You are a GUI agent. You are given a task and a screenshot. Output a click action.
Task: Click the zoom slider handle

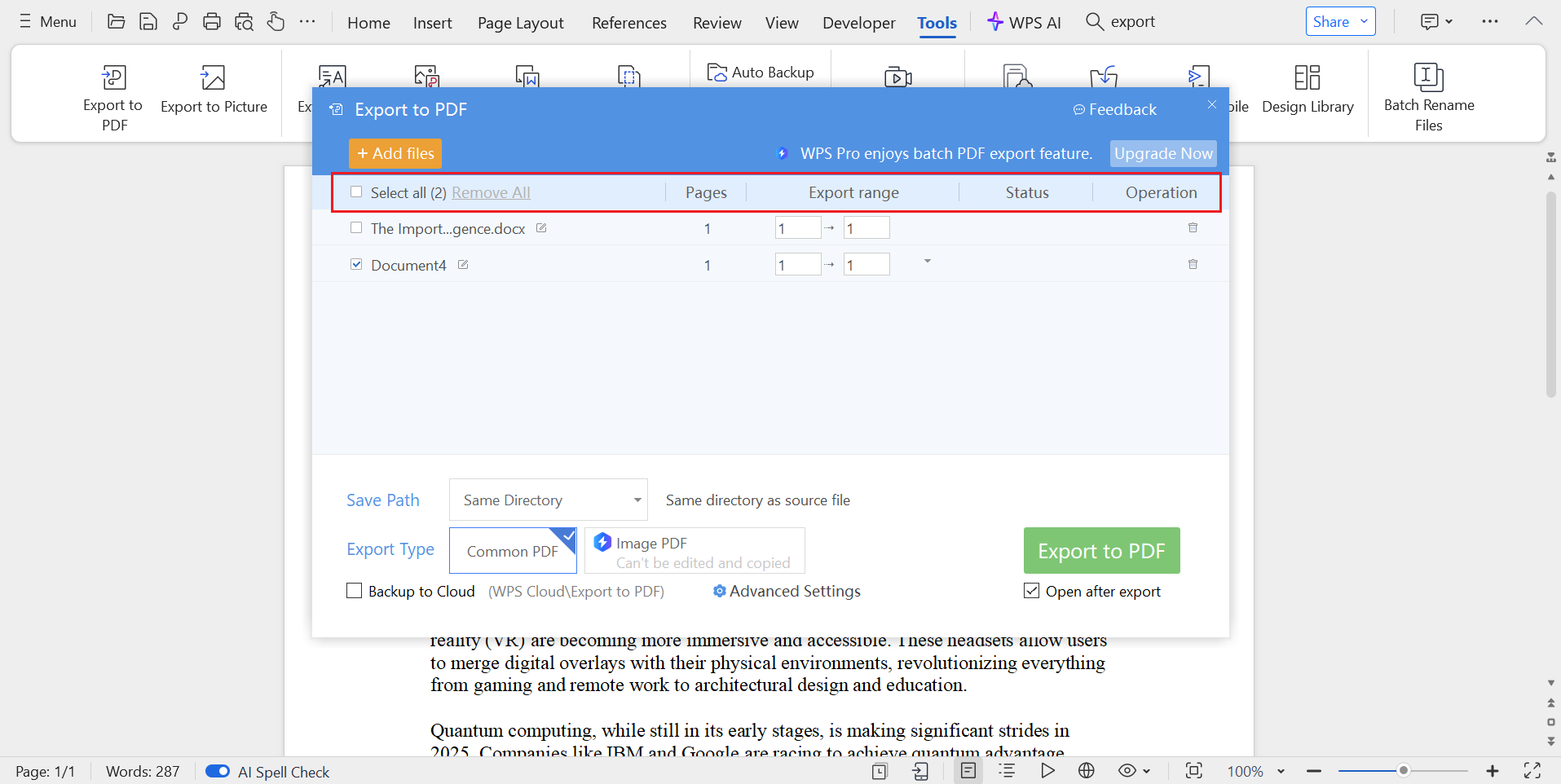pos(1404,770)
